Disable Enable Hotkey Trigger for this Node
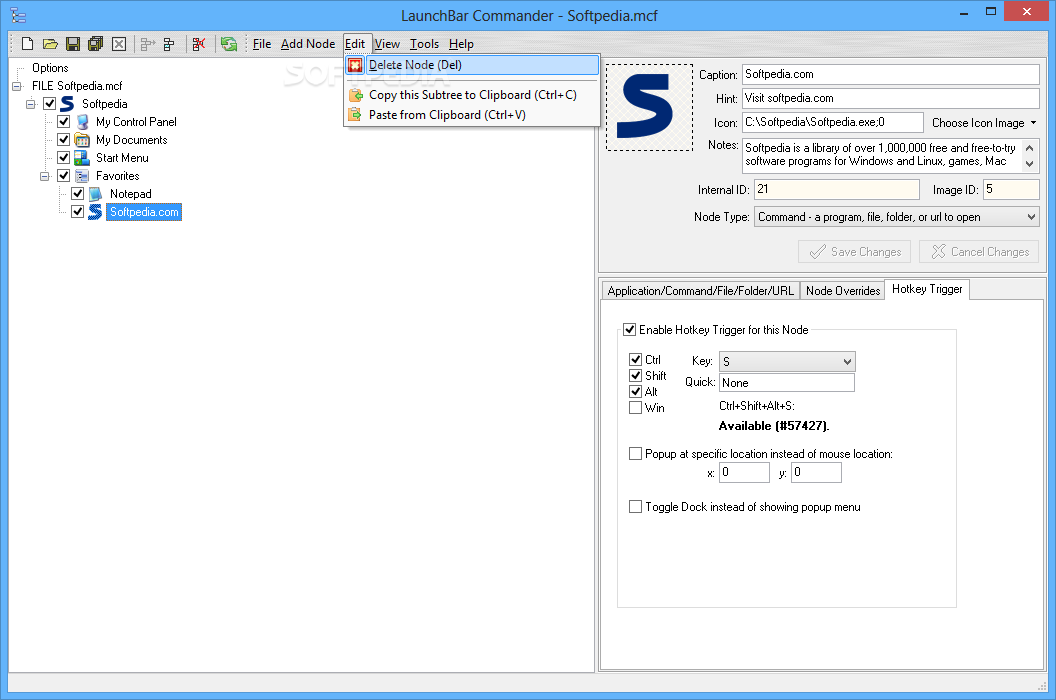This screenshot has width=1056, height=700. coord(630,329)
